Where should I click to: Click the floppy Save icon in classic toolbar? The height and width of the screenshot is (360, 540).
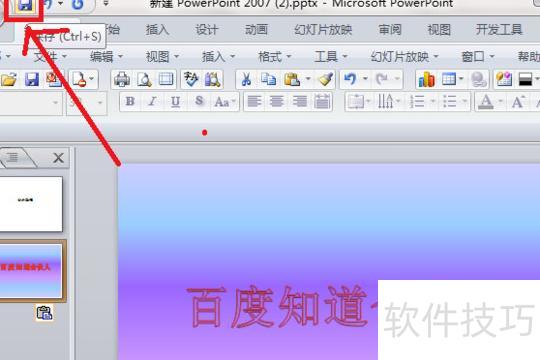[x=32, y=80]
